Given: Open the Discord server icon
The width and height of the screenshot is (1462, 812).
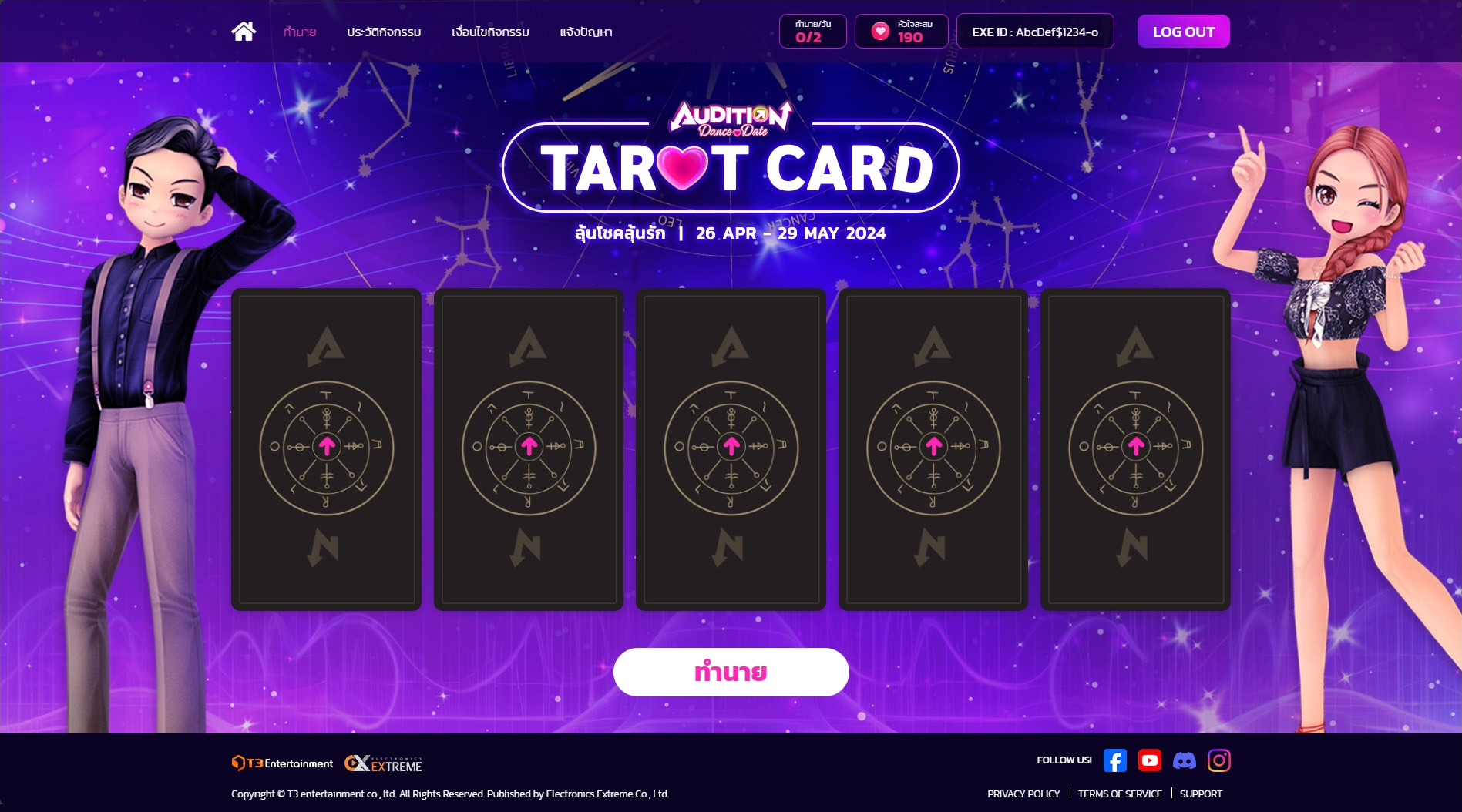Looking at the screenshot, I should pos(1184,761).
